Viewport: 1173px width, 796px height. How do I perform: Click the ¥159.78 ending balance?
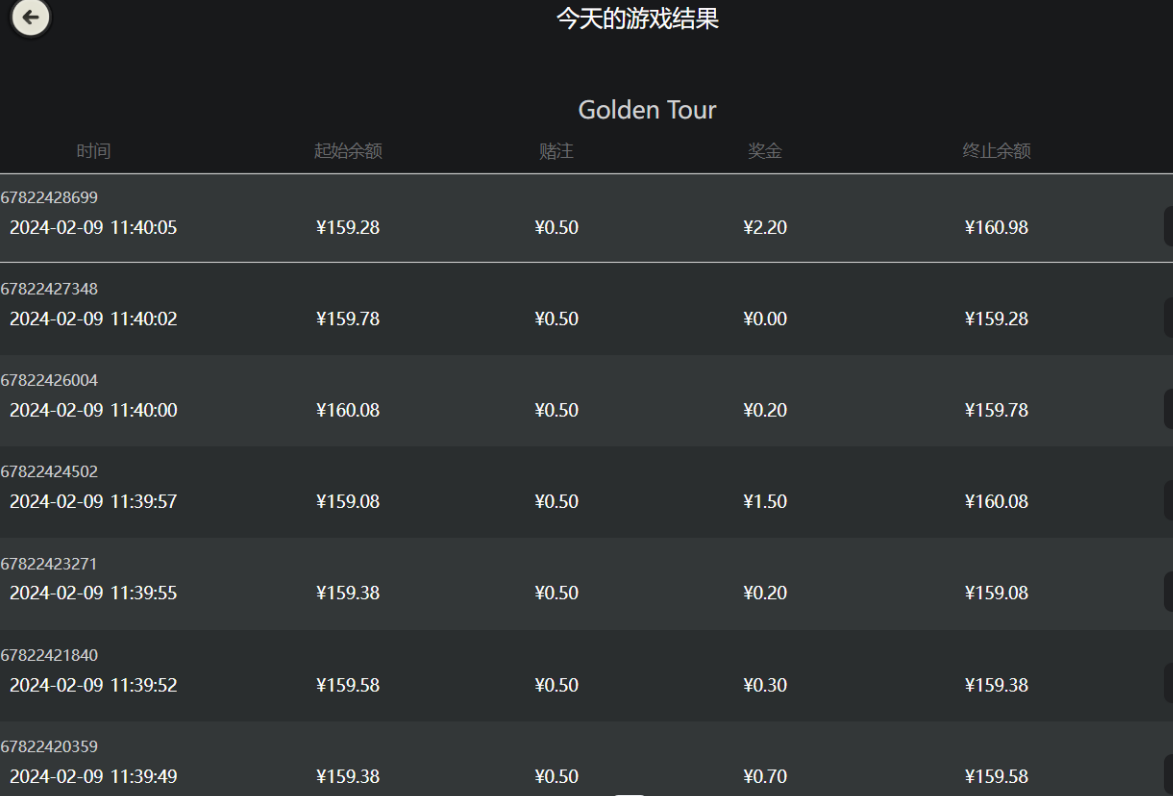(x=996, y=410)
